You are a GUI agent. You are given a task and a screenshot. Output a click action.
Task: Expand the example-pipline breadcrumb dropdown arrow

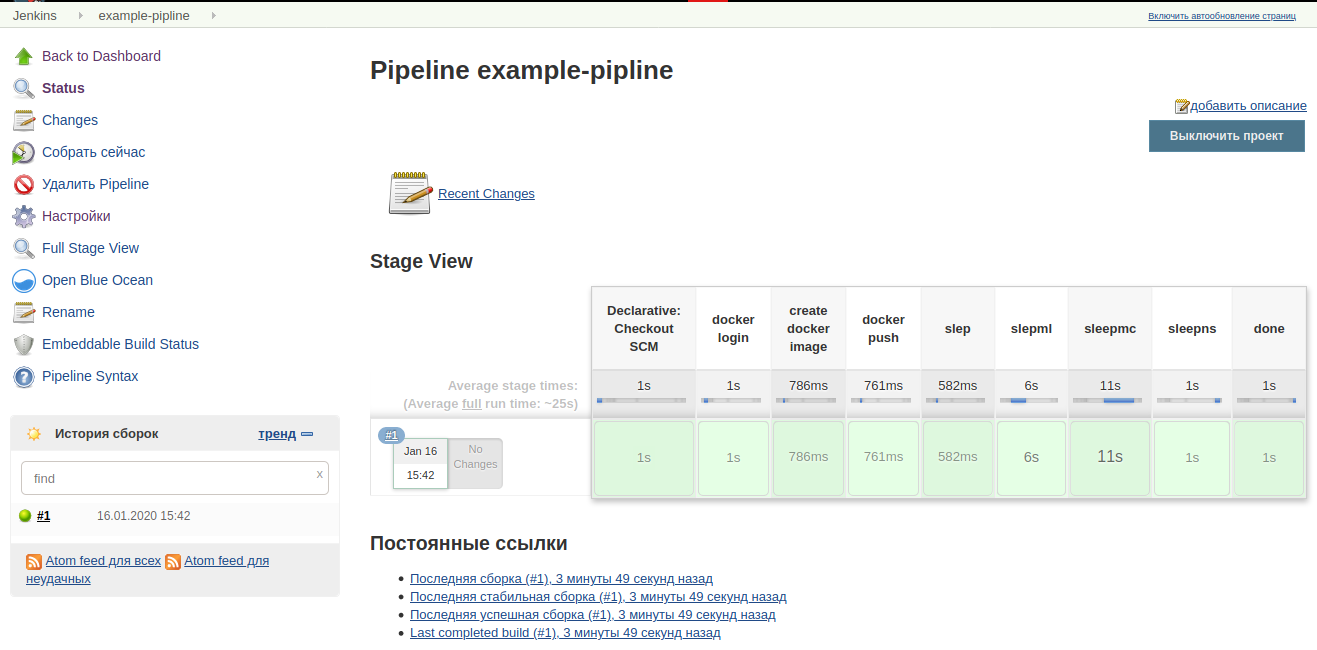point(213,16)
